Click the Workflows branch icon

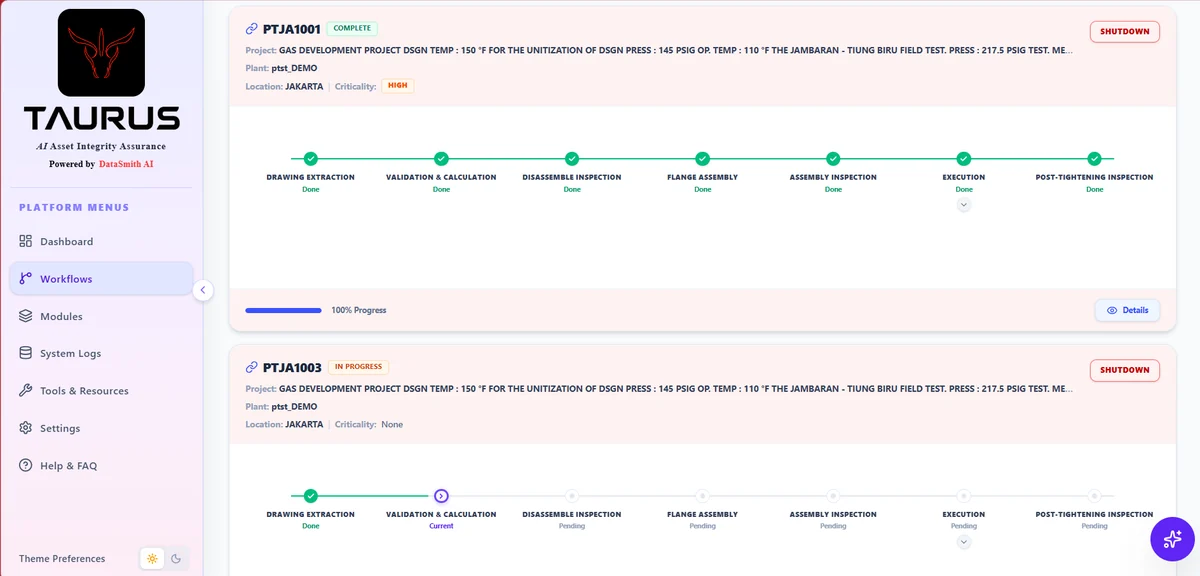click(x=26, y=279)
